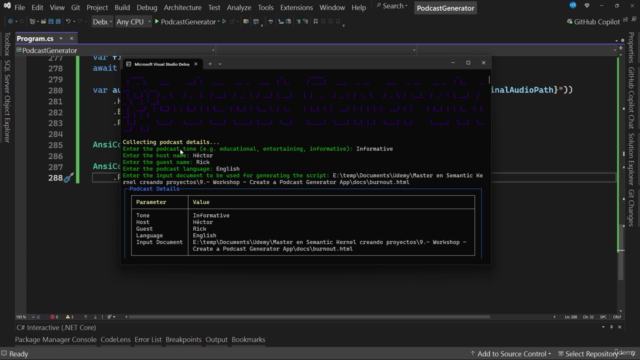Click the undo icon
The image size is (640, 360).
pyautogui.click(x=68, y=22)
